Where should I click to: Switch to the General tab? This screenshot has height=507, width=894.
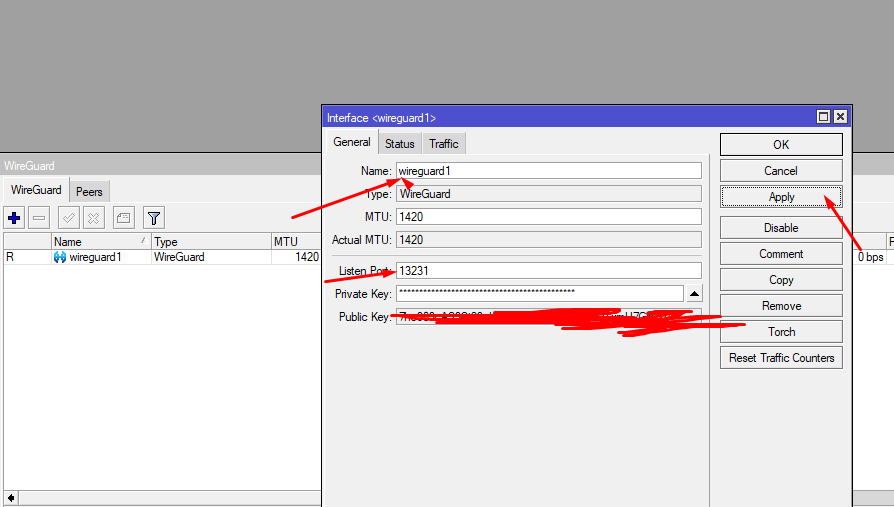[x=352, y=143]
